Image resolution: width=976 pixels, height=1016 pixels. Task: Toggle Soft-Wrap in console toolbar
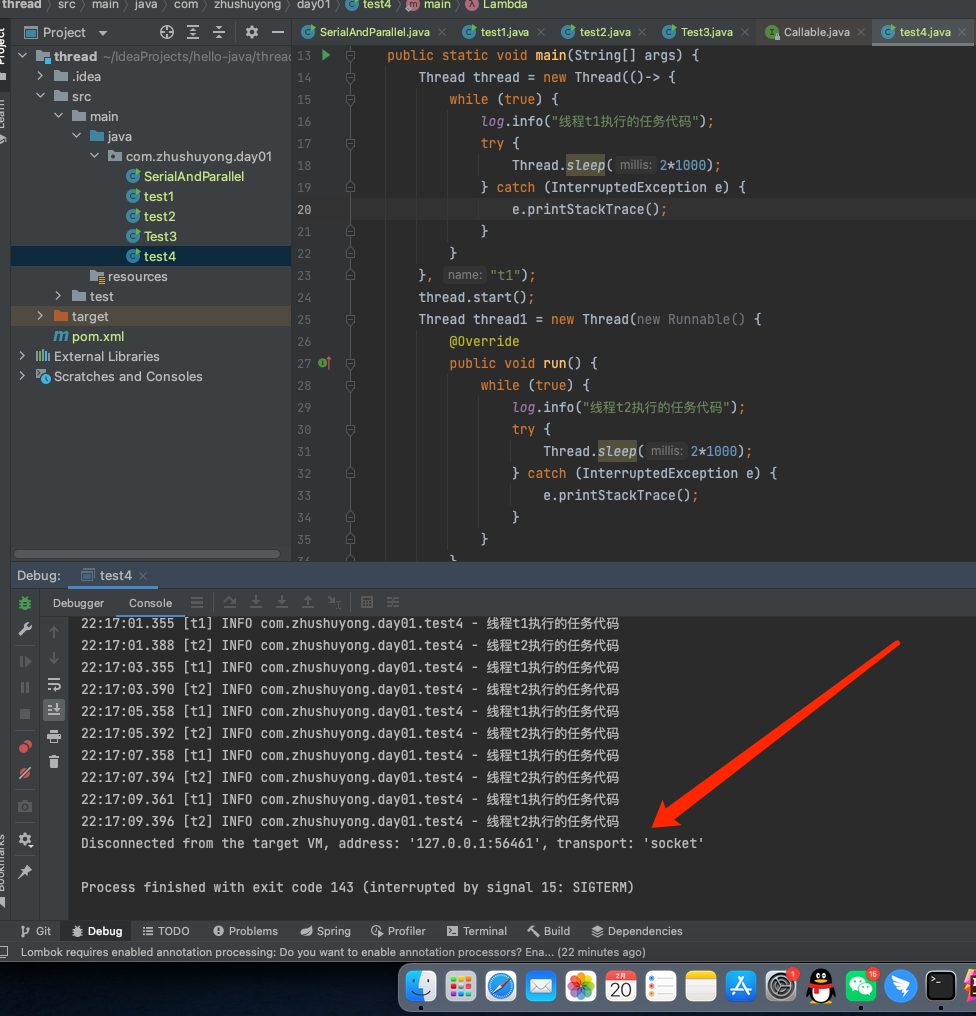point(54,685)
